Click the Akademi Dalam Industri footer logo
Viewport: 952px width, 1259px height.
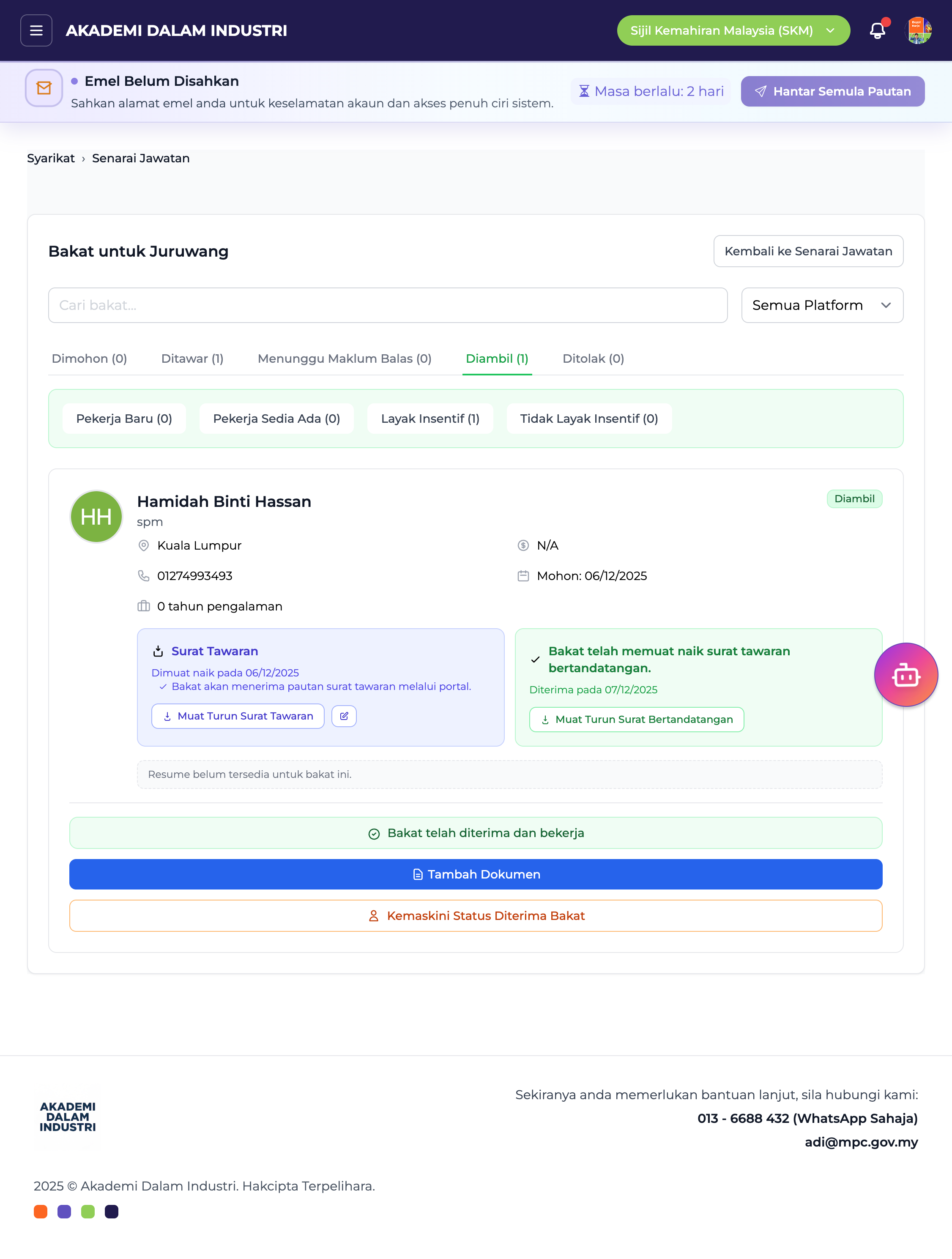click(68, 1116)
